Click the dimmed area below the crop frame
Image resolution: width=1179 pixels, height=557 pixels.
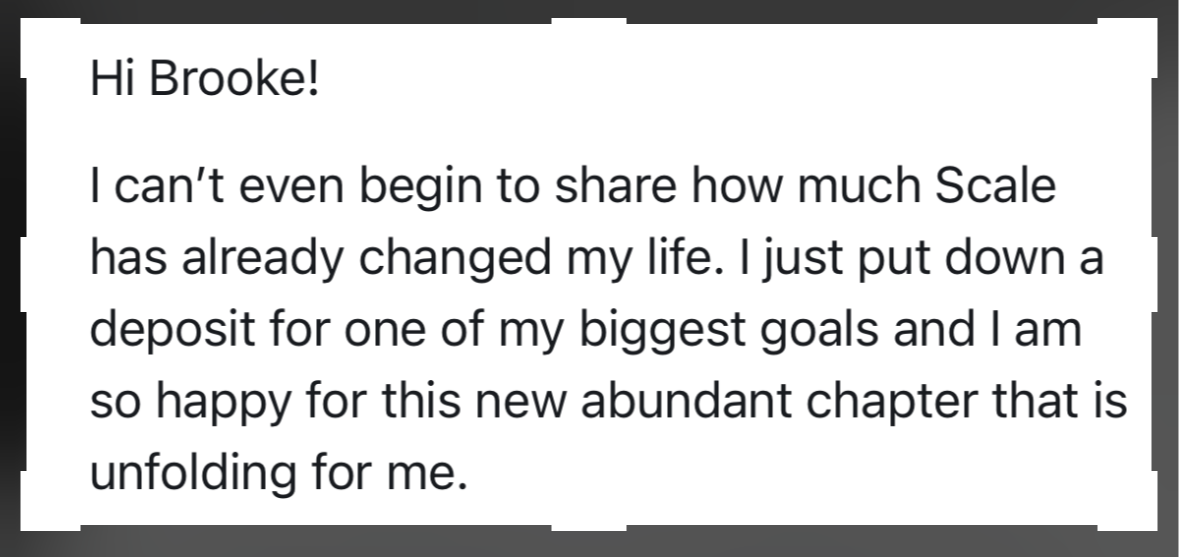(x=589, y=545)
